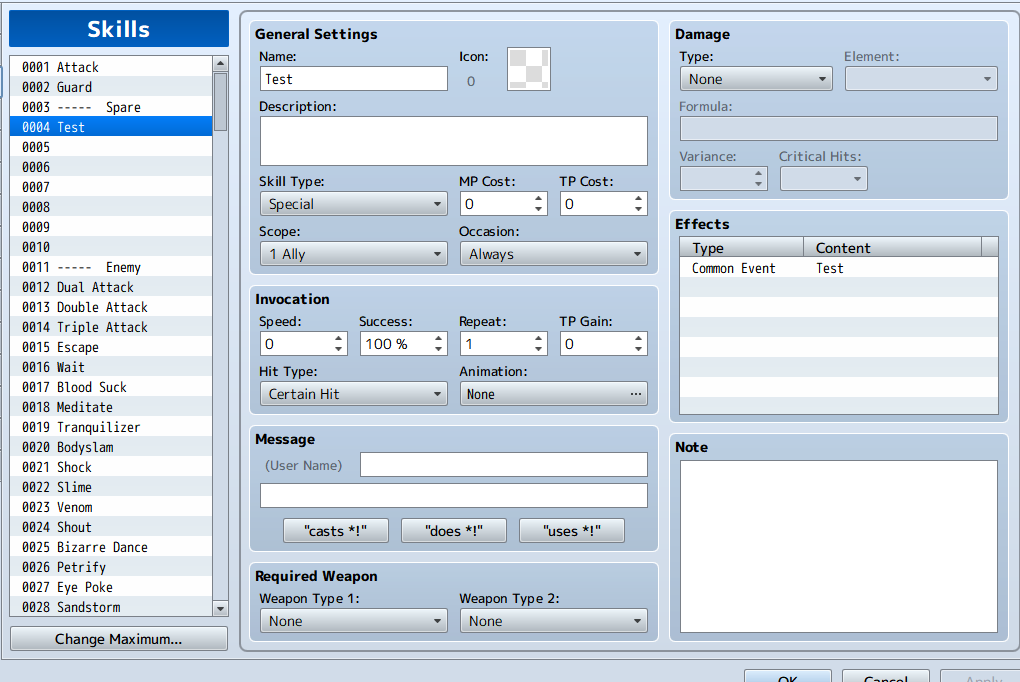Select skill 0023 Venom

coord(111,507)
